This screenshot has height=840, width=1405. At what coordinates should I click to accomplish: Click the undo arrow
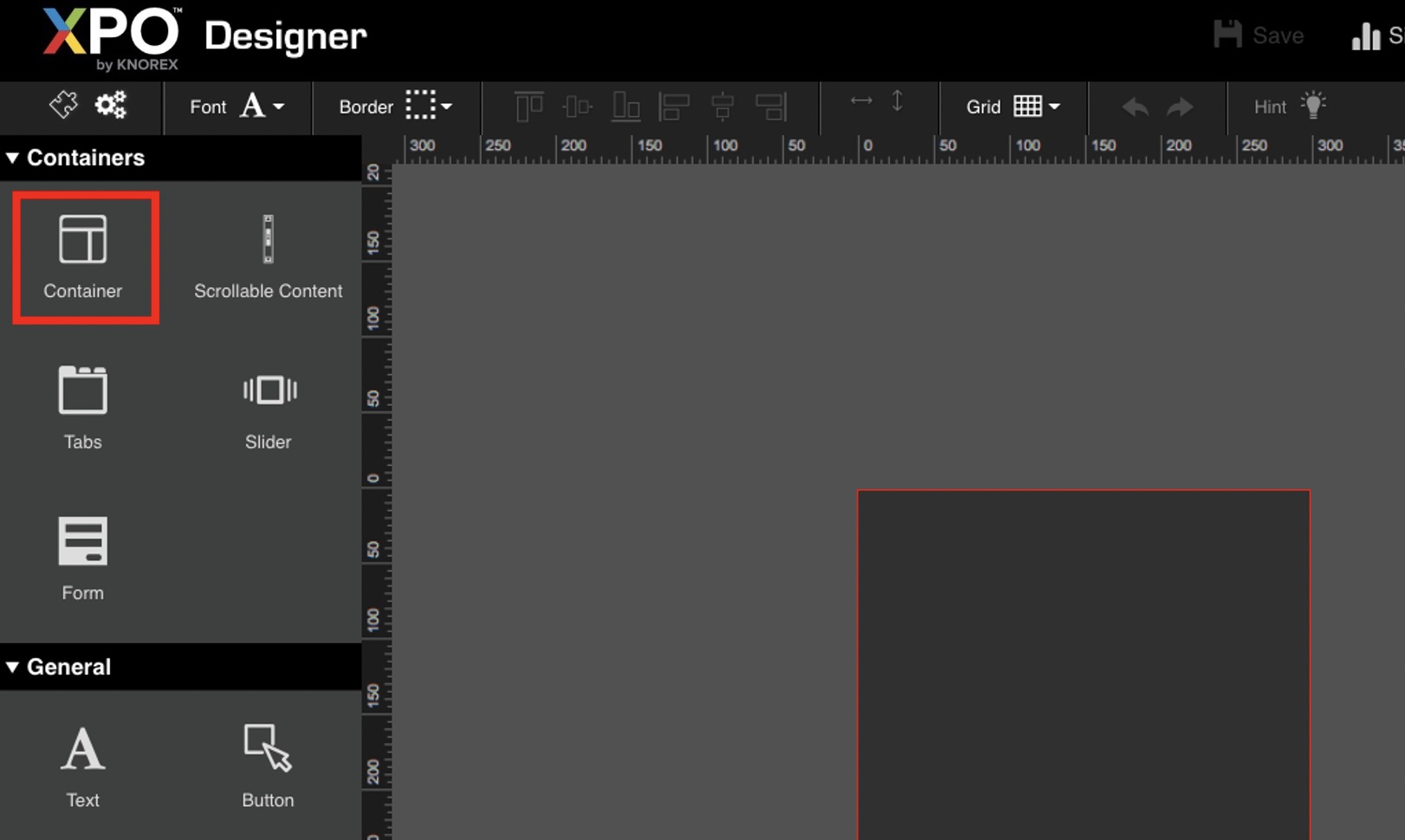click(1135, 107)
